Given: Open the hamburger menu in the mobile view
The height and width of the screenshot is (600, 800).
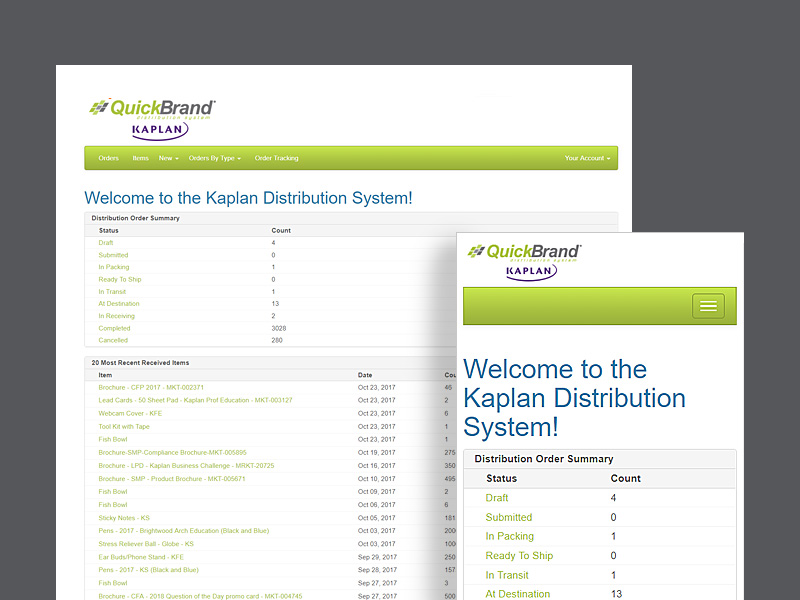Looking at the screenshot, I should click(708, 306).
